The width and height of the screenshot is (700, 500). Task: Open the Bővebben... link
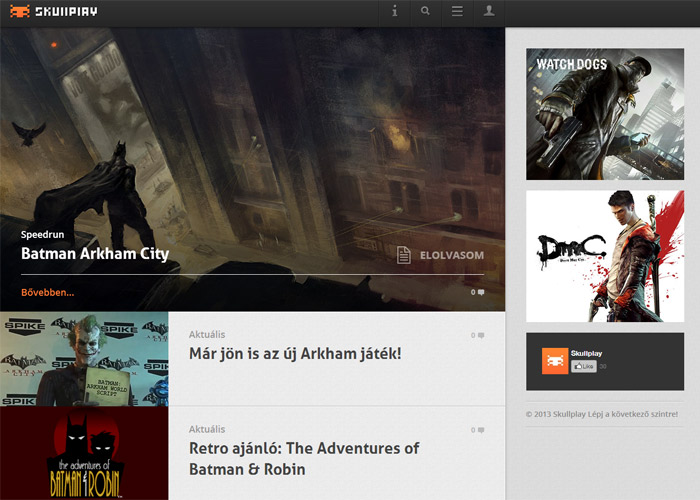(x=47, y=292)
